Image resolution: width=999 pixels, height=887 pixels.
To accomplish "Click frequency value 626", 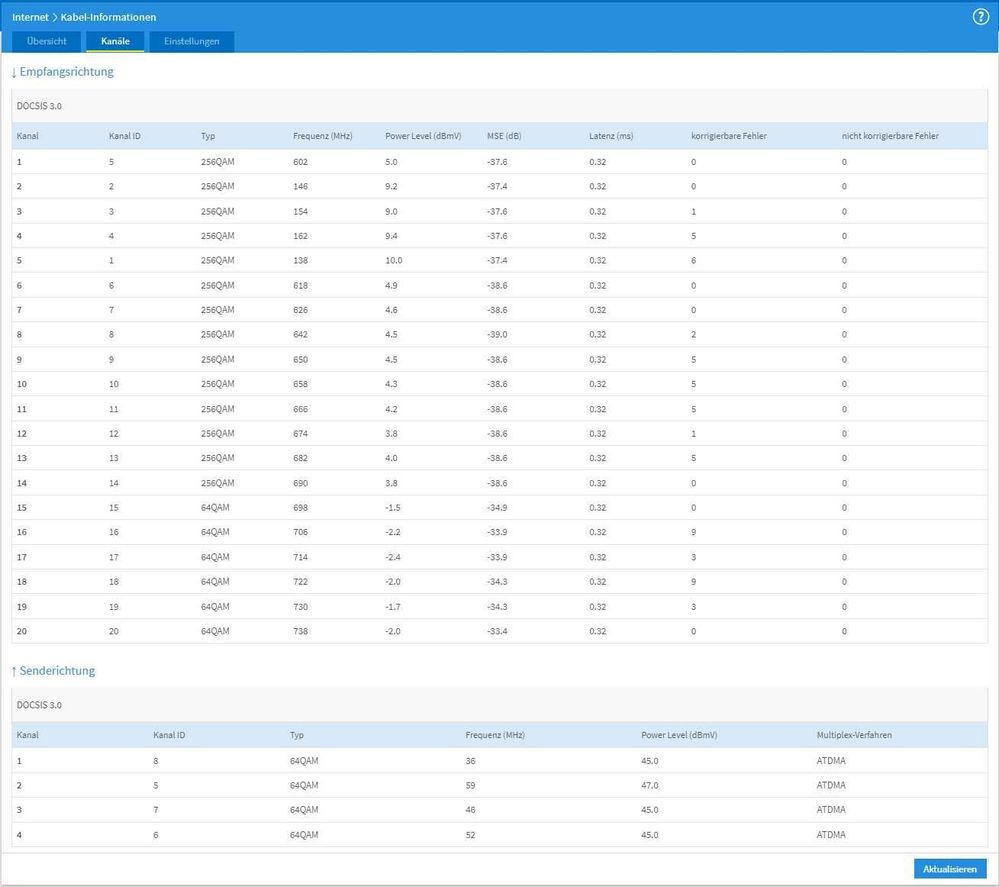I will pos(300,310).
